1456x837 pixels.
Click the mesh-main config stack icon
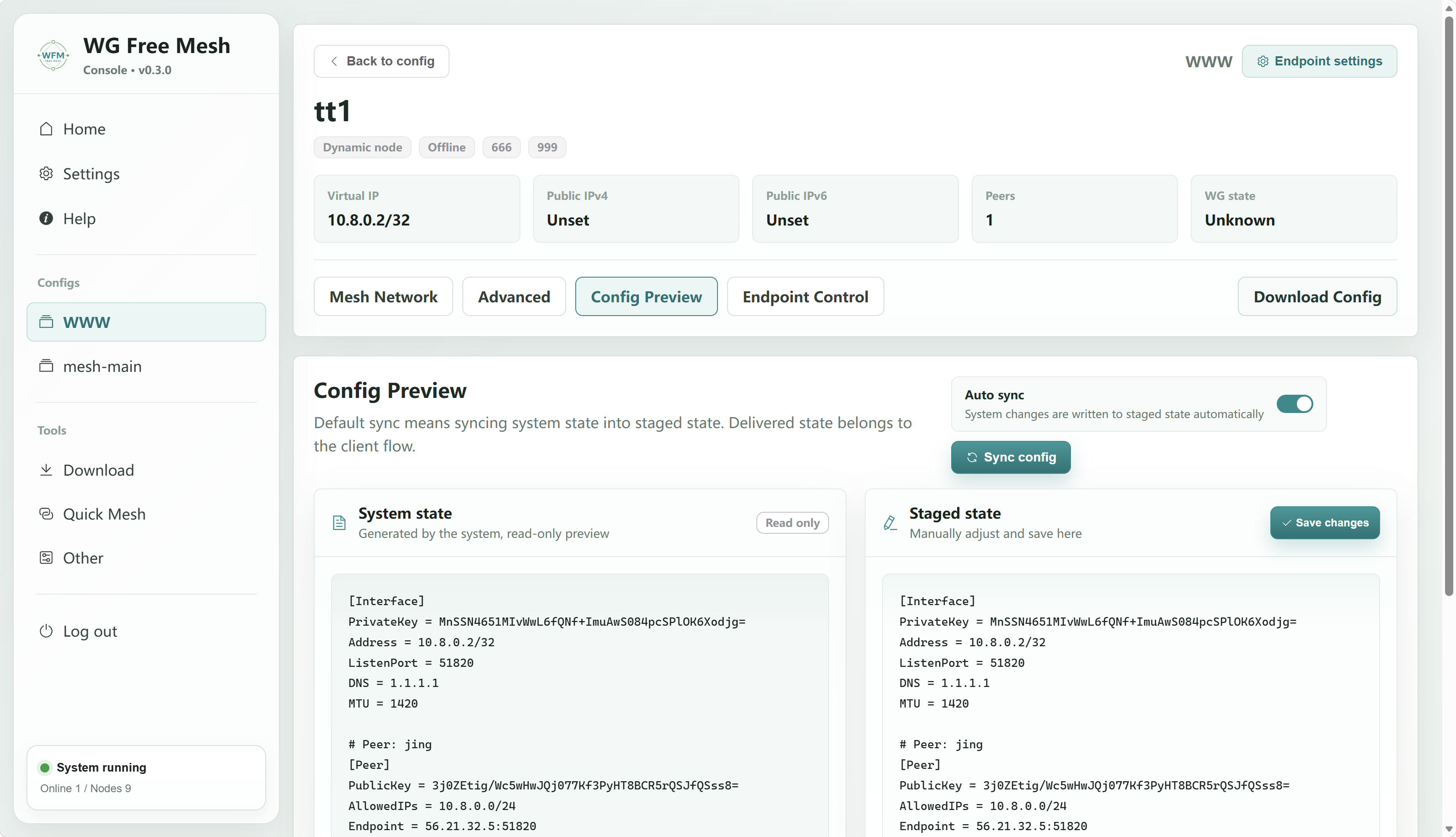(46, 366)
